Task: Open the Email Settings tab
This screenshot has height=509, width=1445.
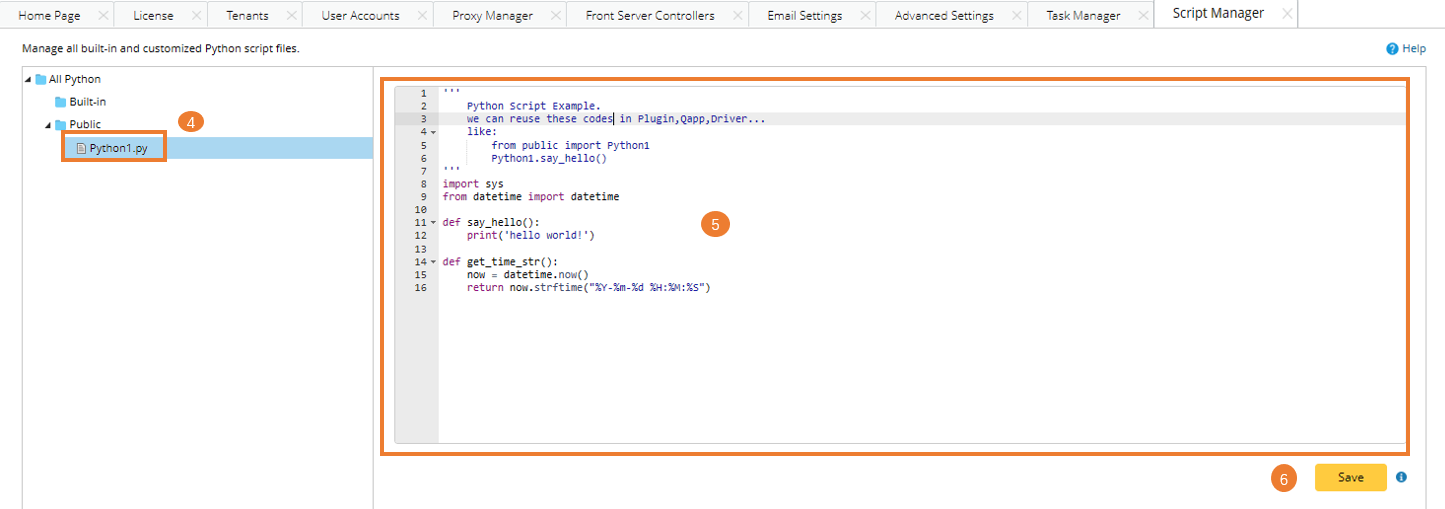Action: (804, 16)
